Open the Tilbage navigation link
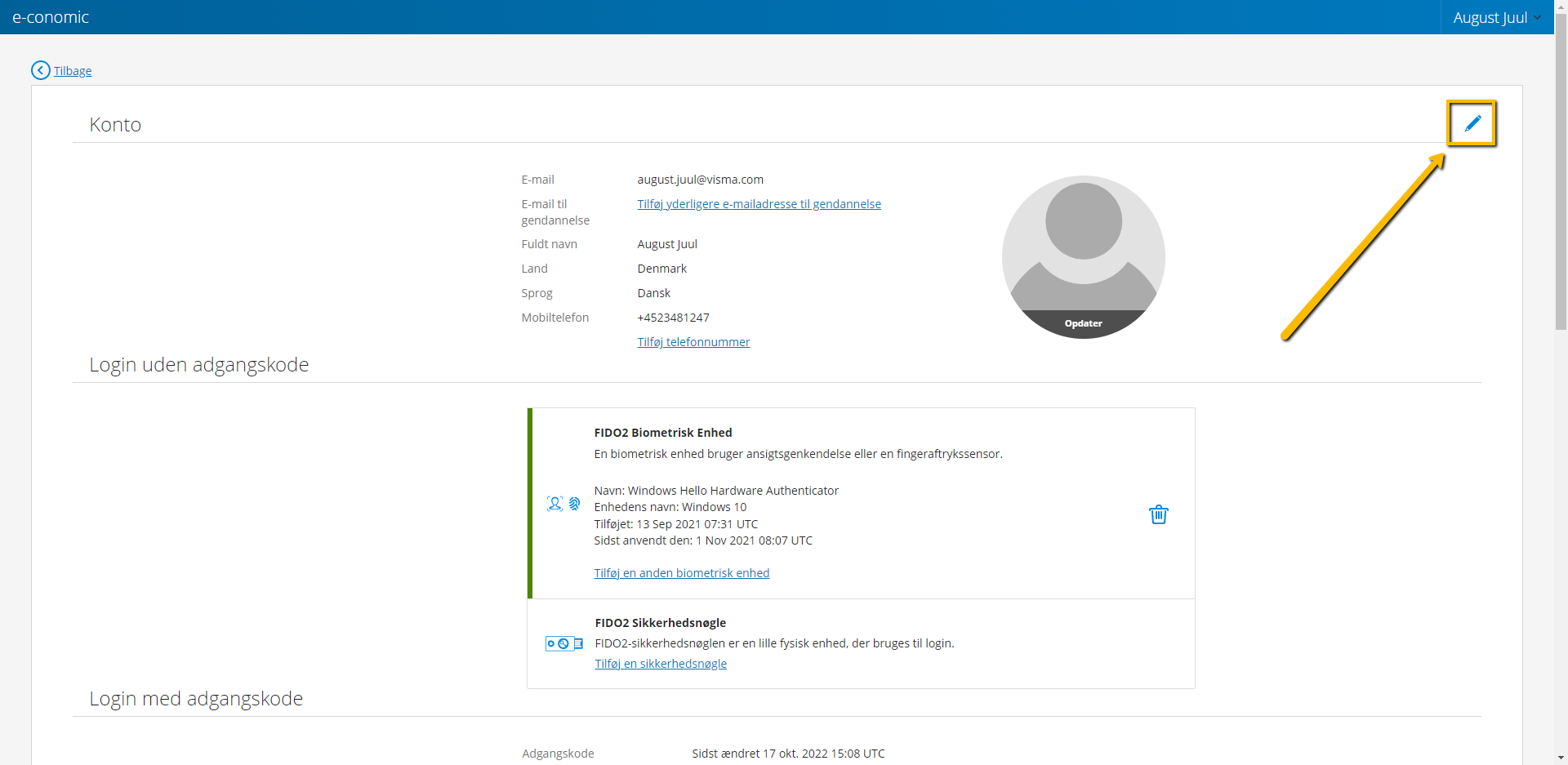The width and height of the screenshot is (1568, 765). tap(72, 70)
